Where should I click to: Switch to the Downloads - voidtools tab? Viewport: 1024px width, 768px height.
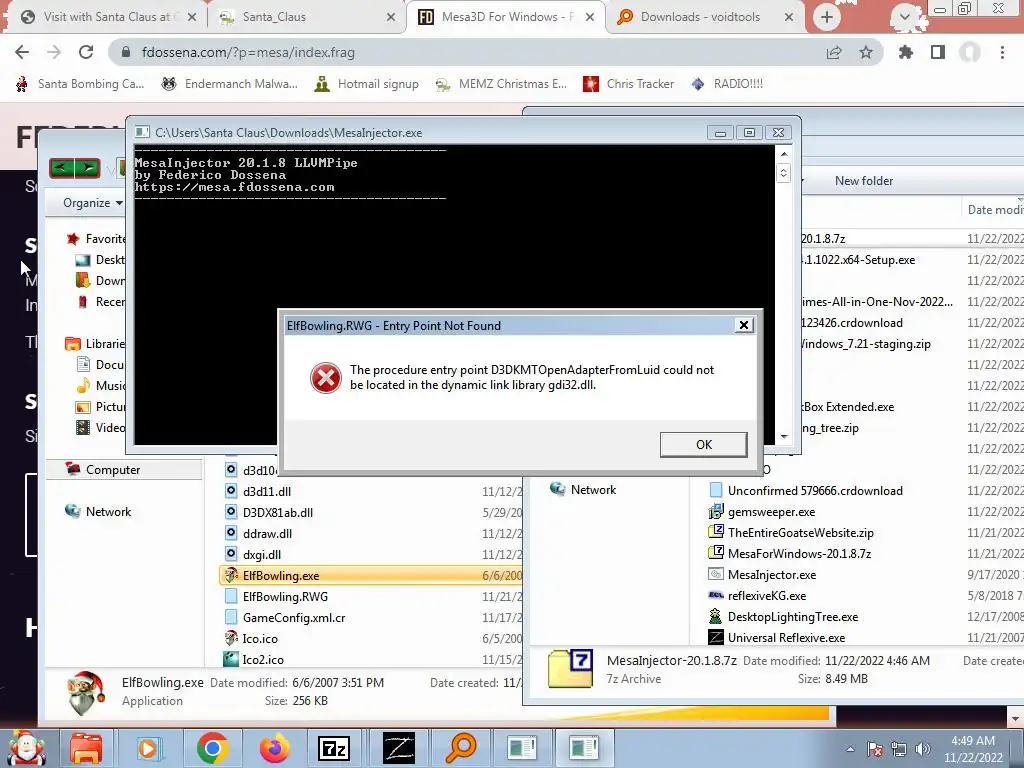click(705, 17)
